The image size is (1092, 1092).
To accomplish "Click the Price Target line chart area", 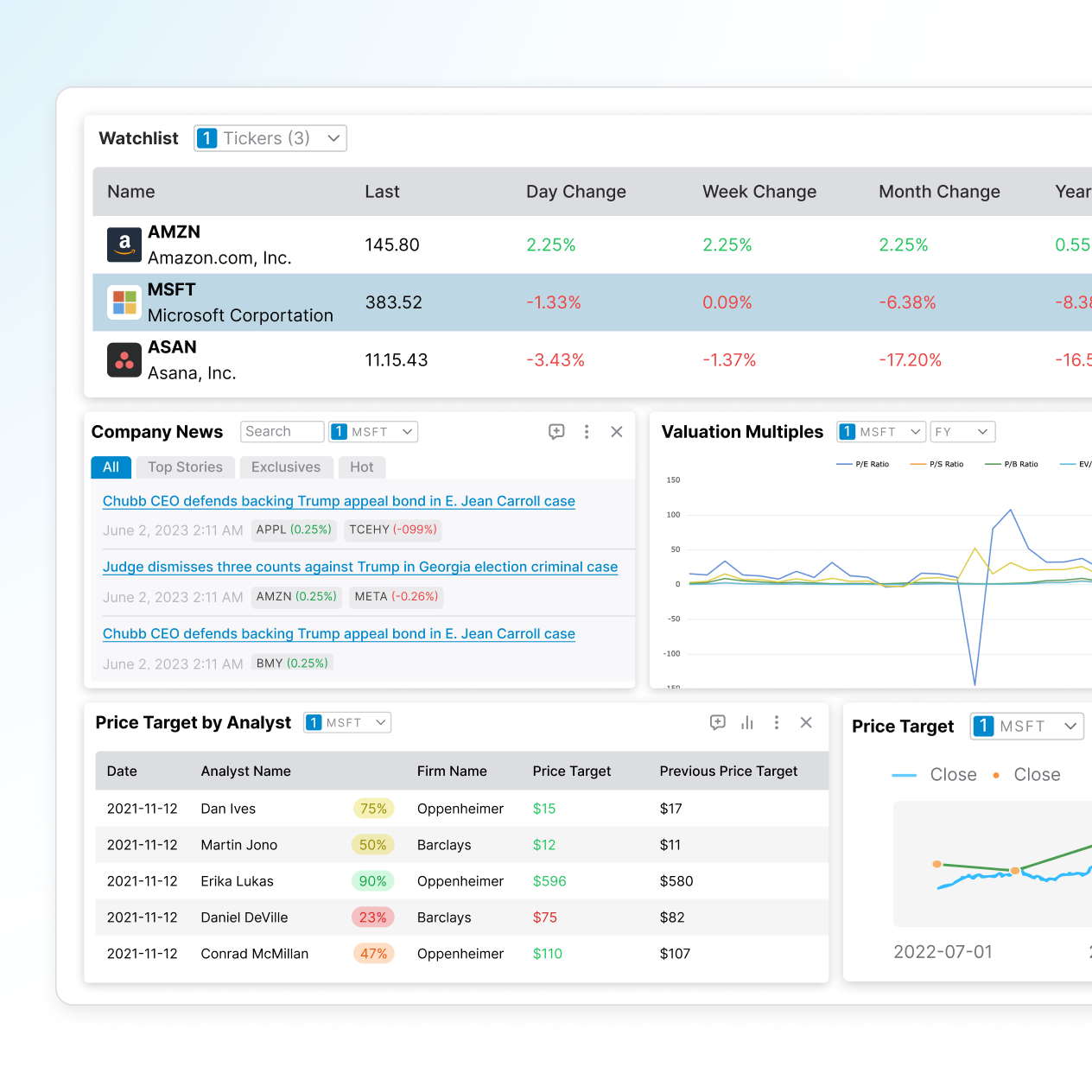I will tap(993, 864).
